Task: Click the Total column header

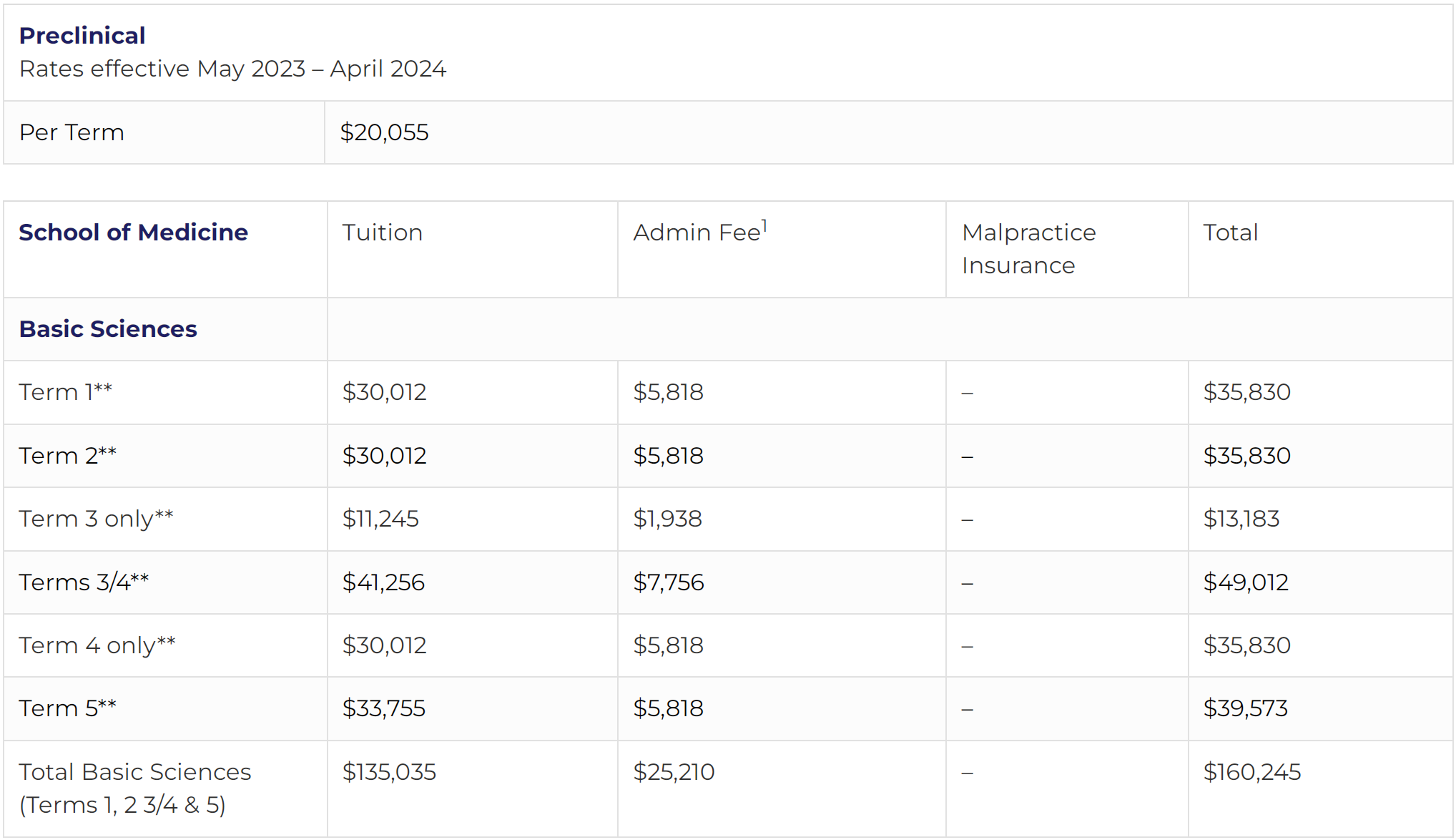Action: click(x=1230, y=233)
